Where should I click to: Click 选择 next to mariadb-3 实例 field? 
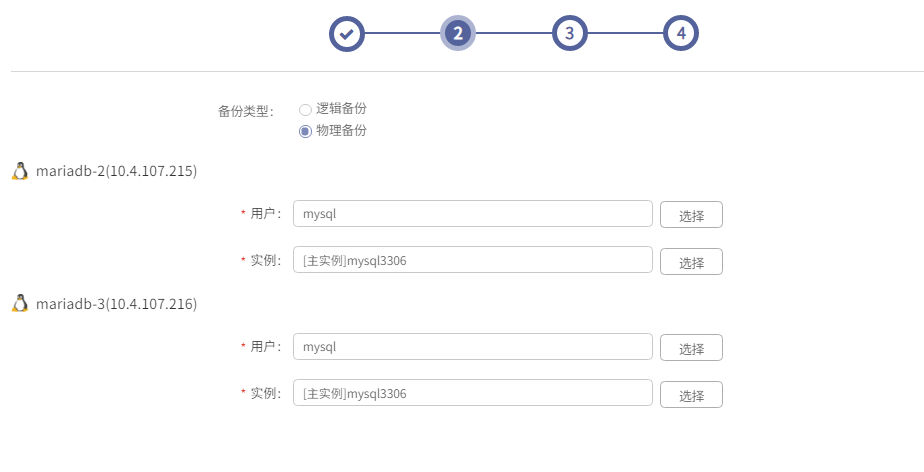(x=691, y=395)
